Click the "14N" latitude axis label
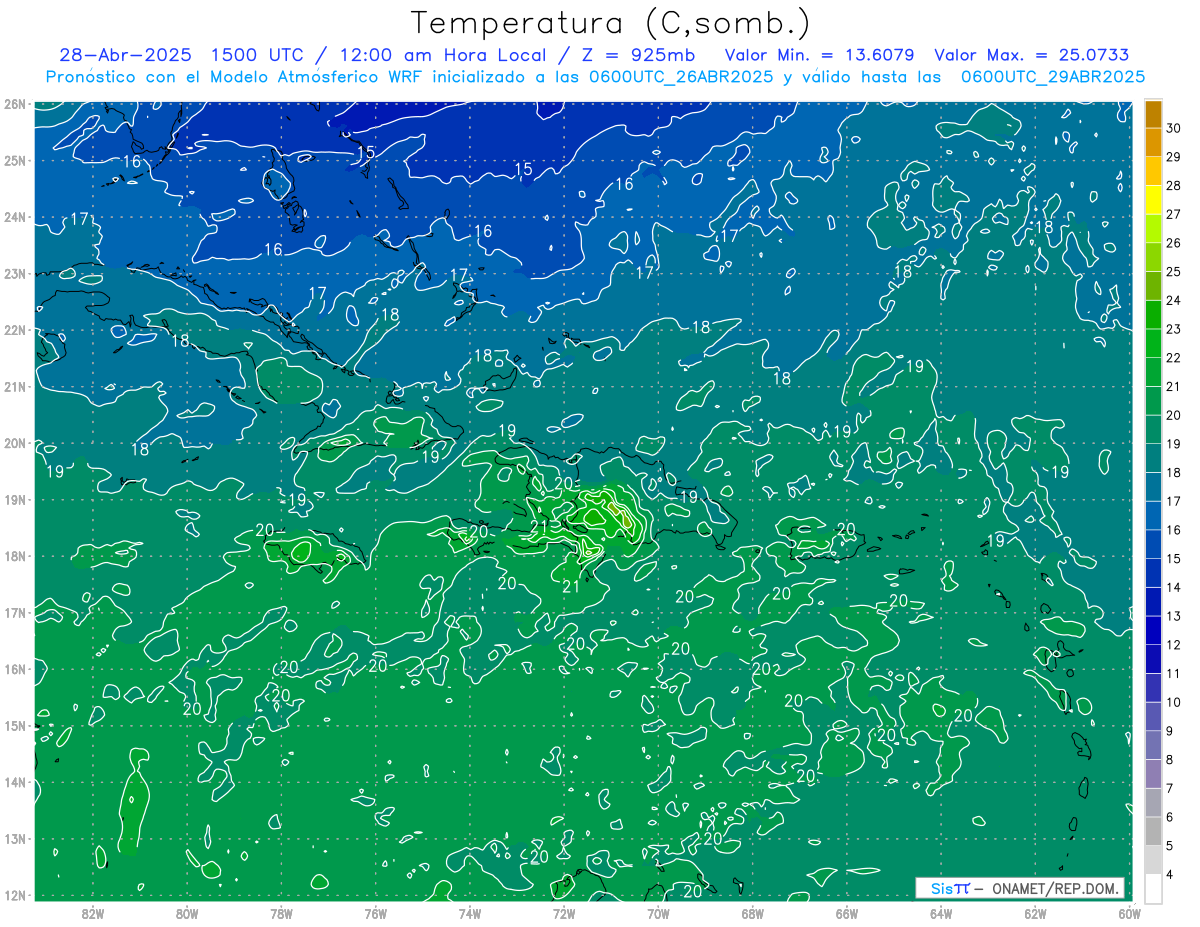The image size is (1200, 927). point(14,782)
